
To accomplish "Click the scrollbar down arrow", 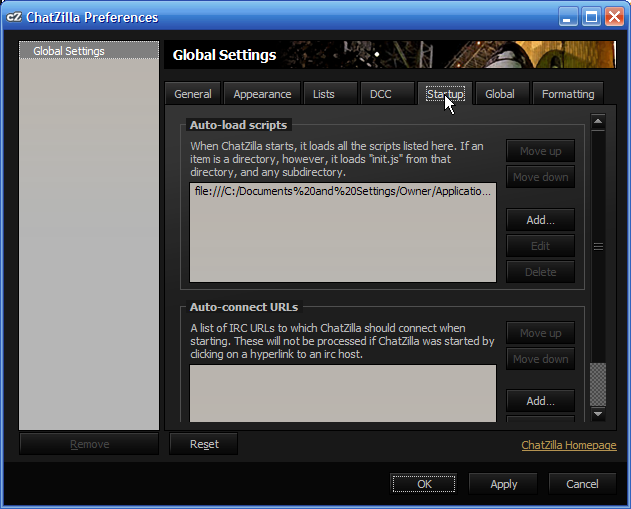I will [598, 414].
